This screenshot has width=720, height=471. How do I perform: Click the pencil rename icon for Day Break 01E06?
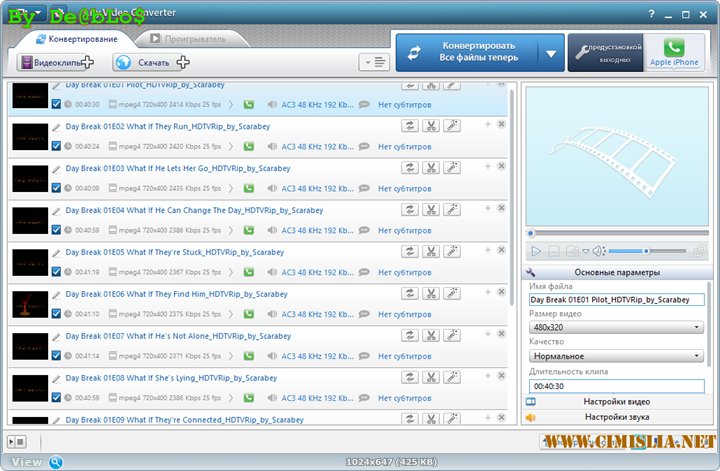[x=57, y=295]
